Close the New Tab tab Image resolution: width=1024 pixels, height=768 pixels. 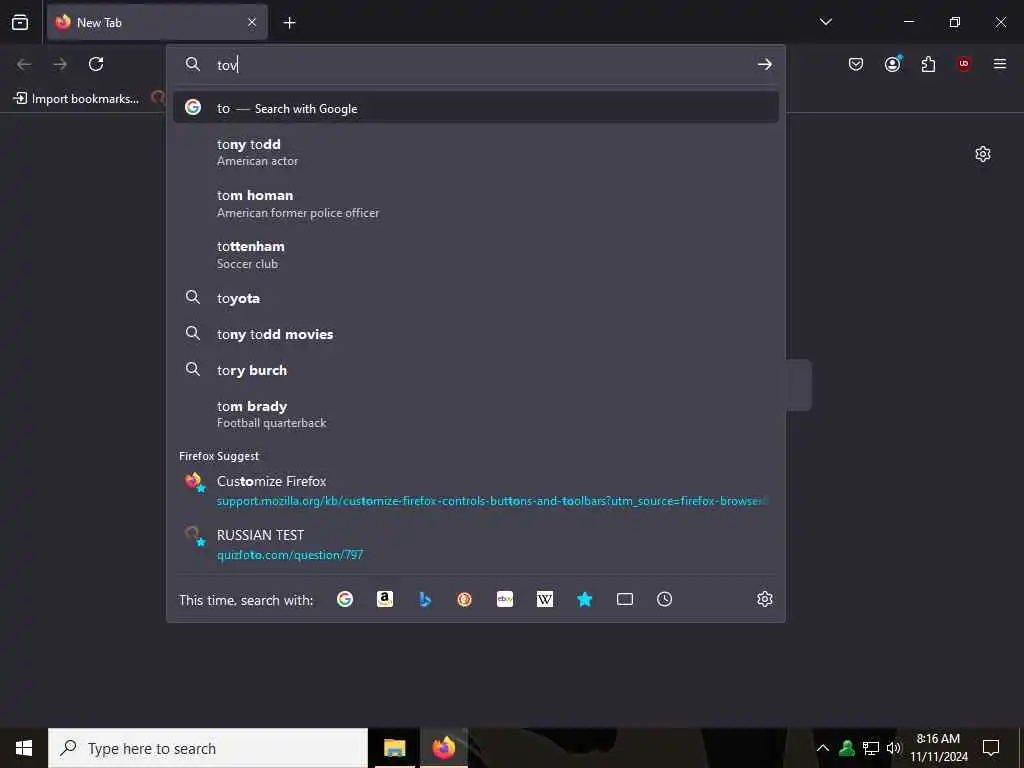252,22
